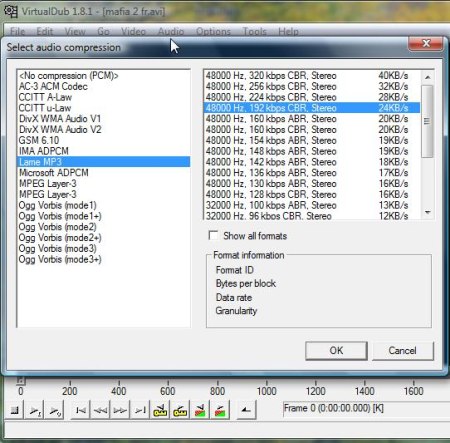Open the Options menu in VirtualDub window
The height and width of the screenshot is (443, 450).
coord(213,32)
